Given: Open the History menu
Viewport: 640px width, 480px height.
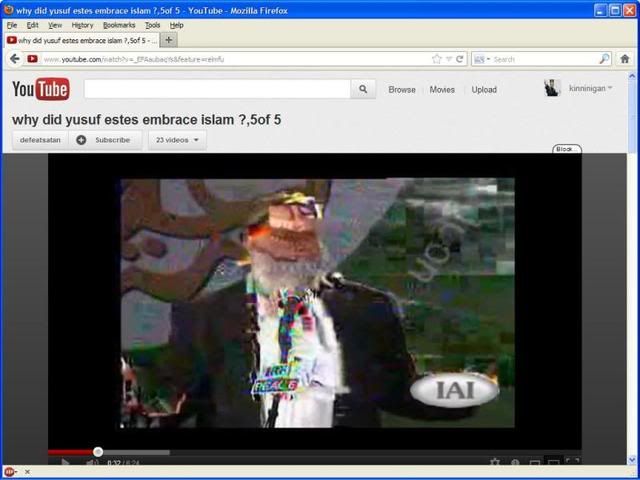Looking at the screenshot, I should (x=82, y=25).
